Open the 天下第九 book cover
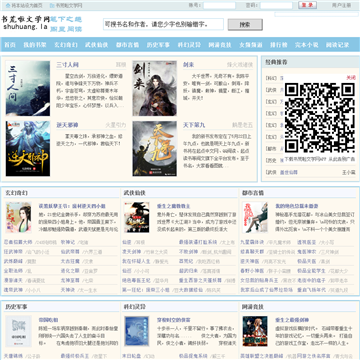The width and height of the screenshot is (360, 360). (155, 149)
